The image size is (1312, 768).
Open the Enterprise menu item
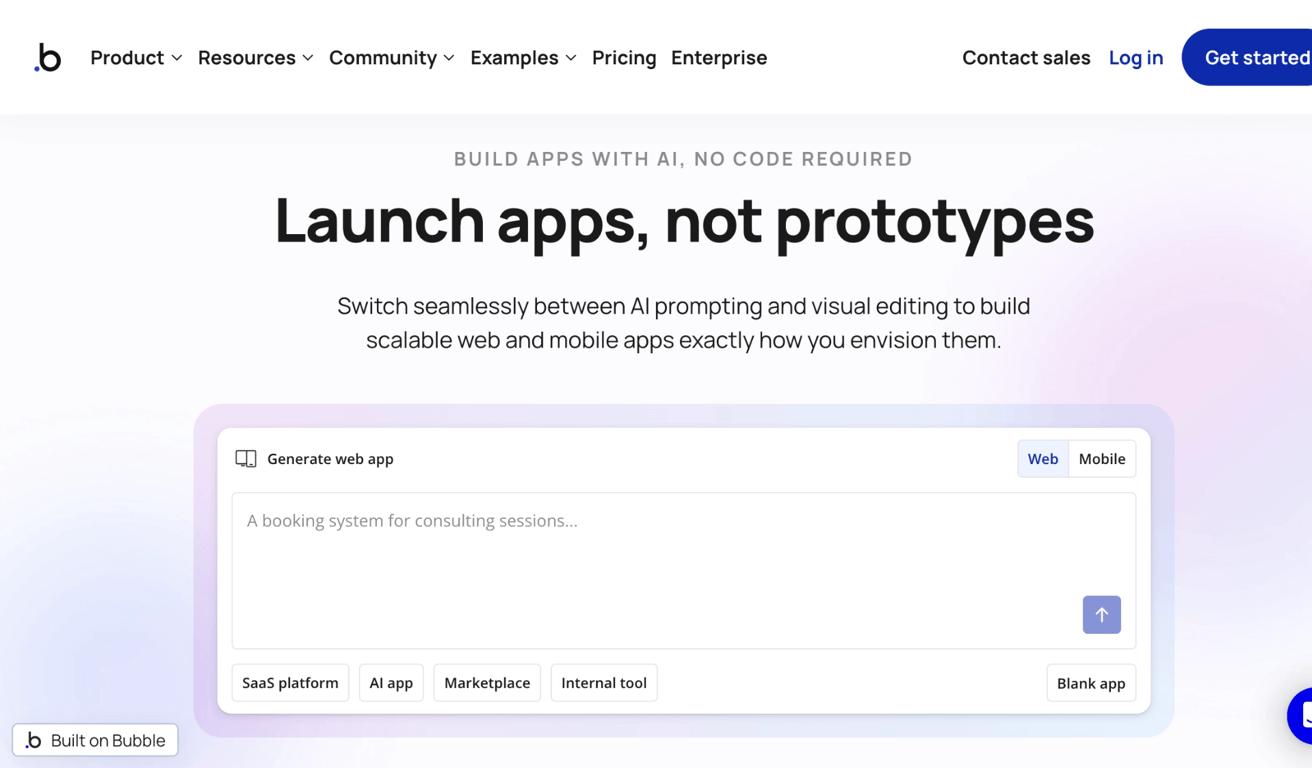tap(719, 57)
